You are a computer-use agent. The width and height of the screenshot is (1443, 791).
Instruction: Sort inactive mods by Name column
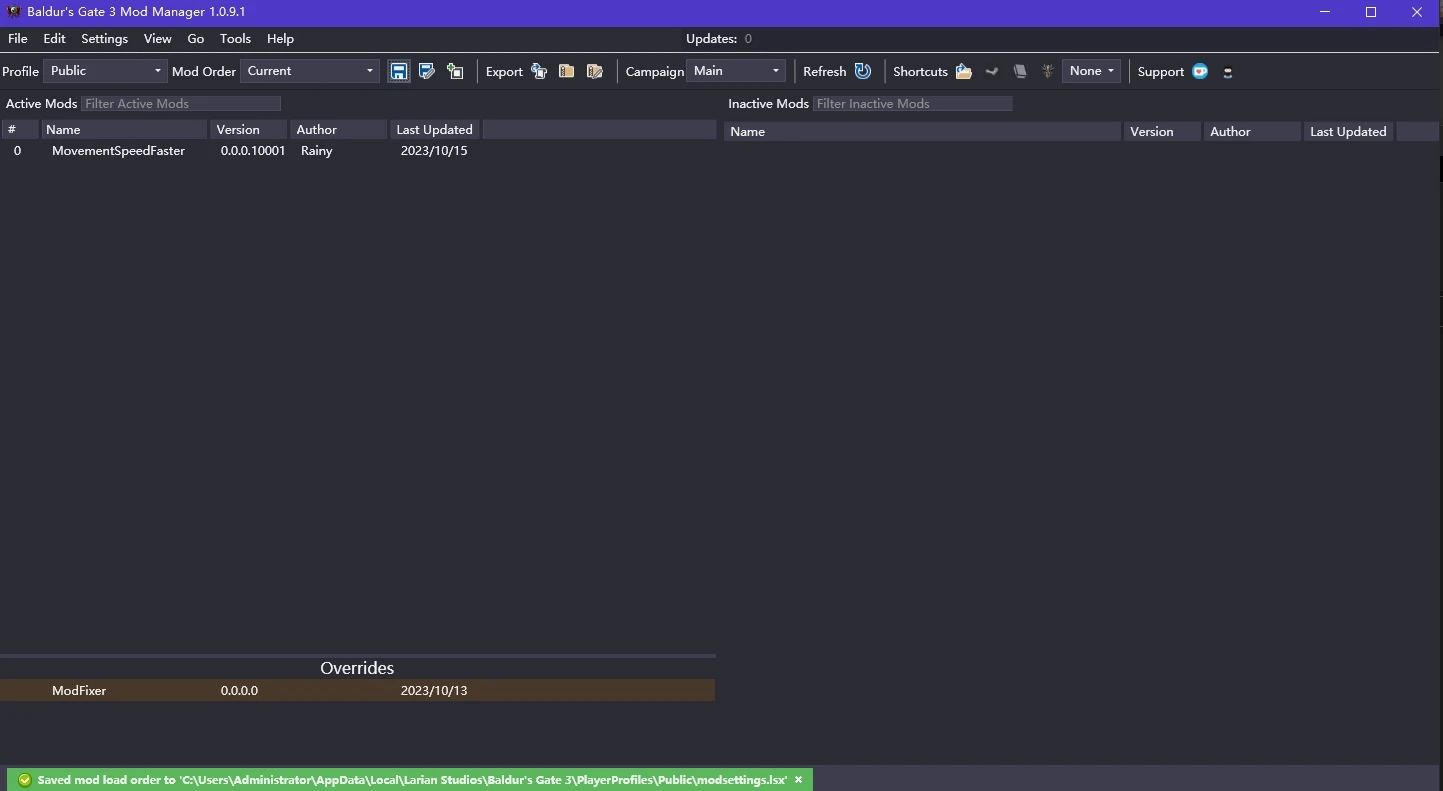pyautogui.click(x=922, y=131)
